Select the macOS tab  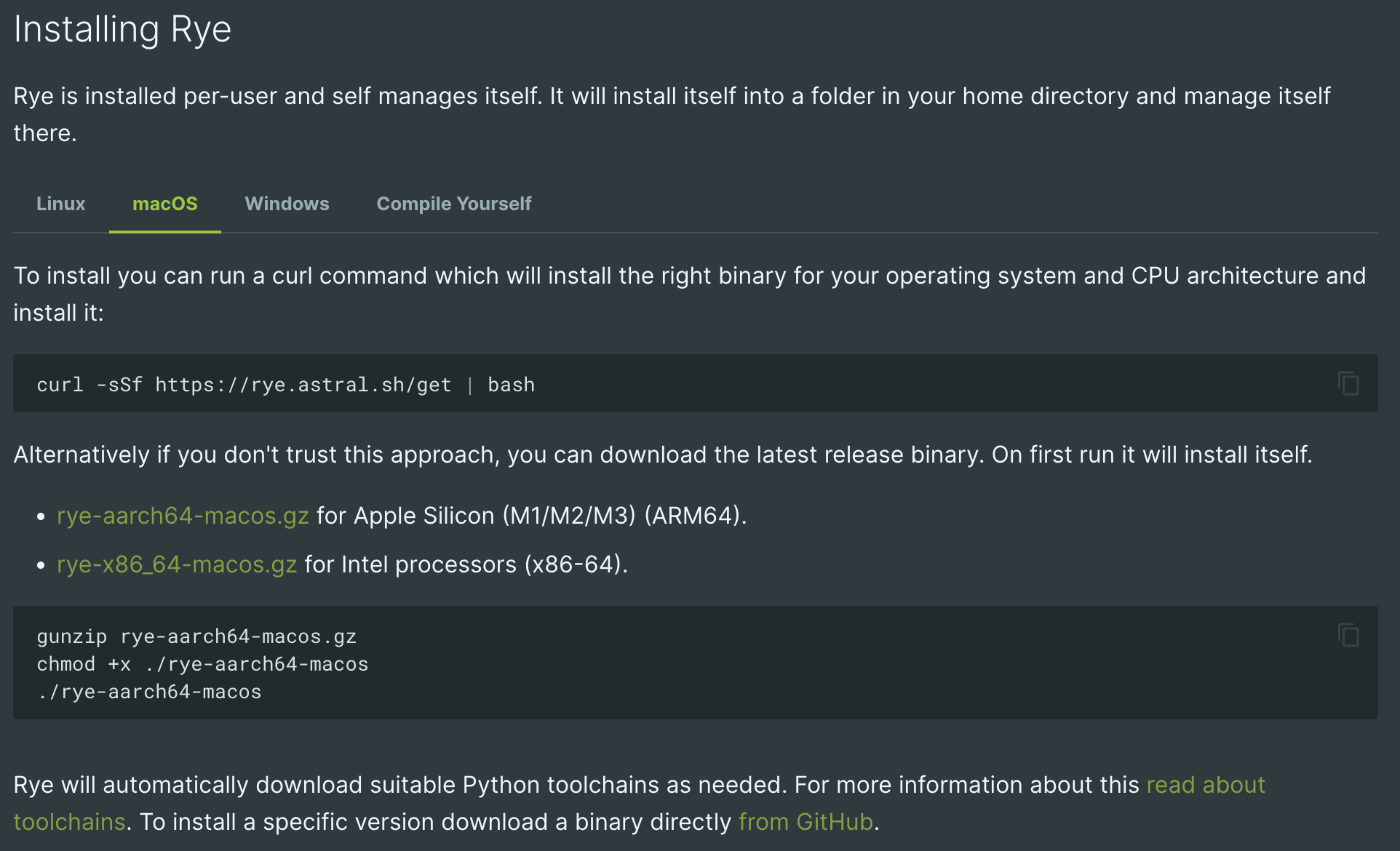click(x=165, y=204)
